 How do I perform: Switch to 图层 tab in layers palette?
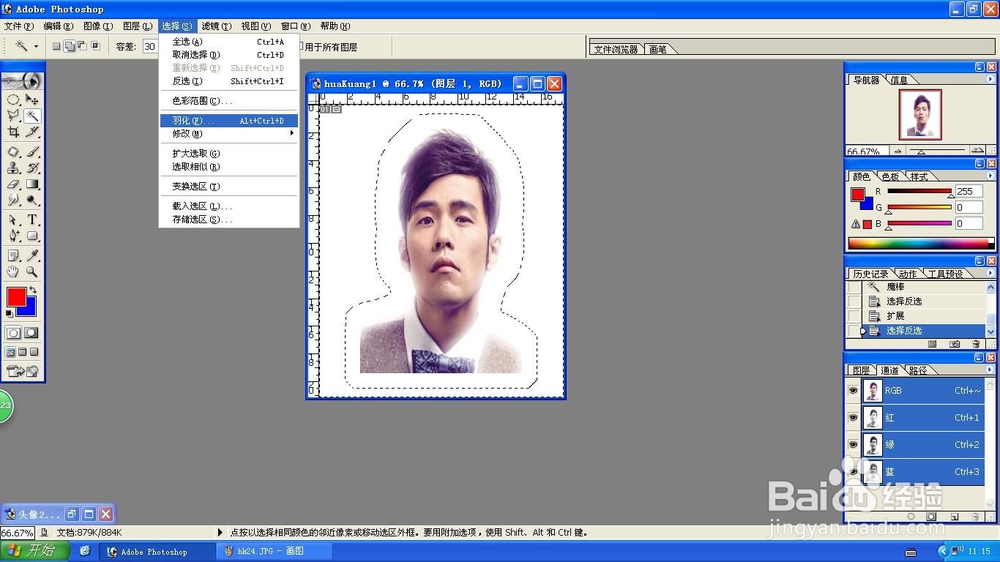pyautogui.click(x=861, y=370)
